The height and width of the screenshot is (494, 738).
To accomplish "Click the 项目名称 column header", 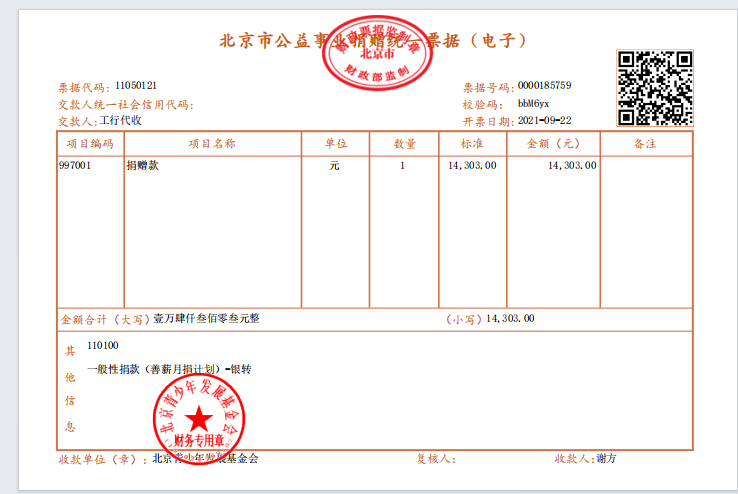I will pos(212,144).
